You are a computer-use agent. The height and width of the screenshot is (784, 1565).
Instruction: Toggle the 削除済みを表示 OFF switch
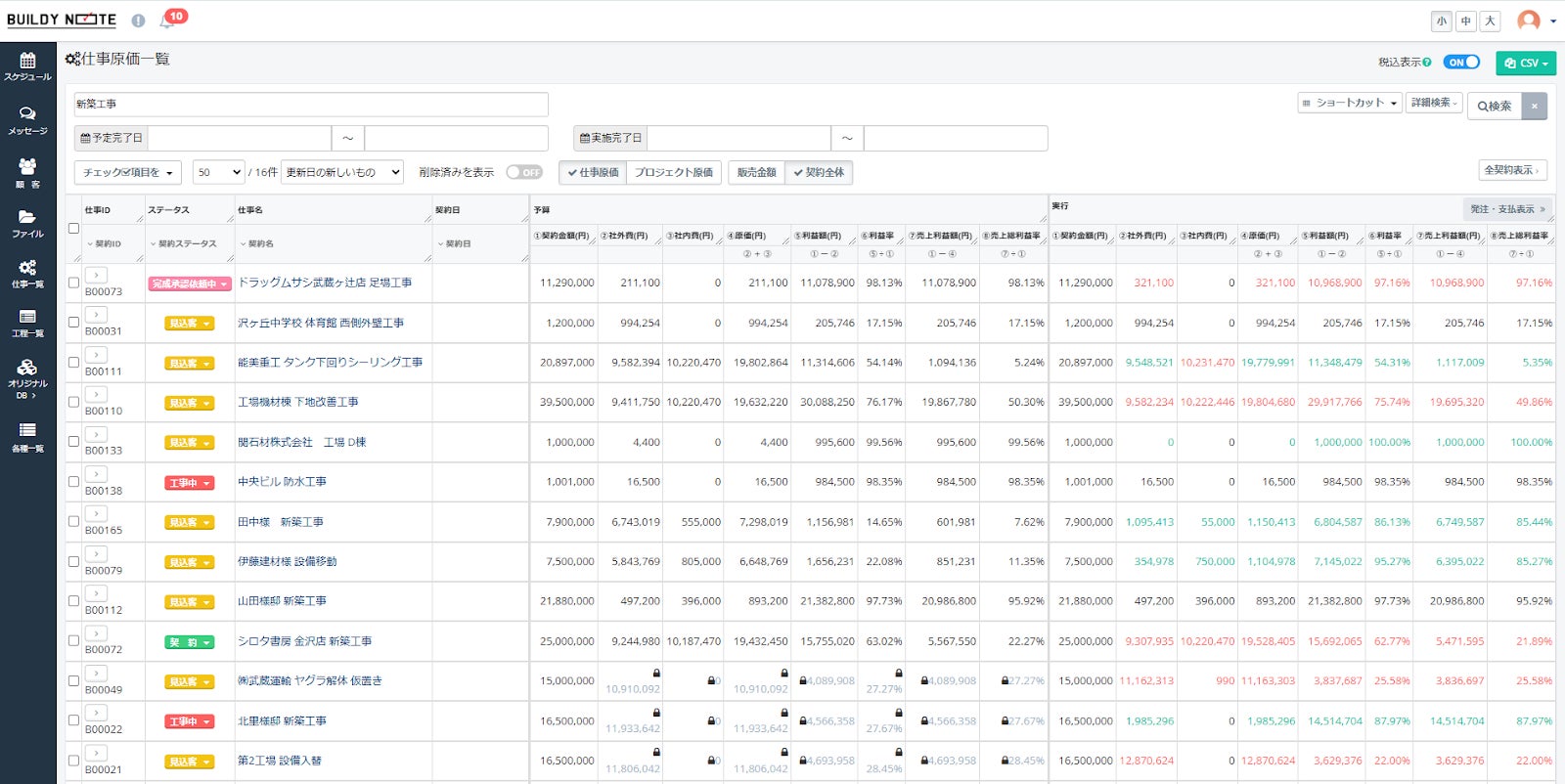tap(524, 172)
